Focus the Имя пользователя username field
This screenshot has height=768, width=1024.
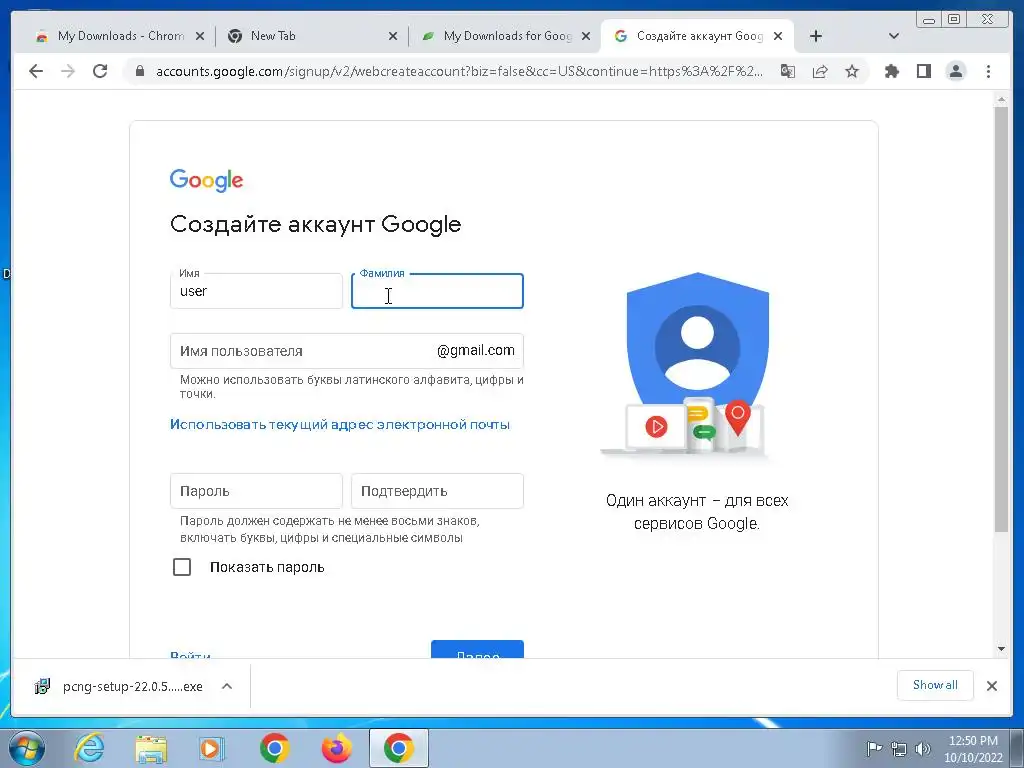point(347,351)
